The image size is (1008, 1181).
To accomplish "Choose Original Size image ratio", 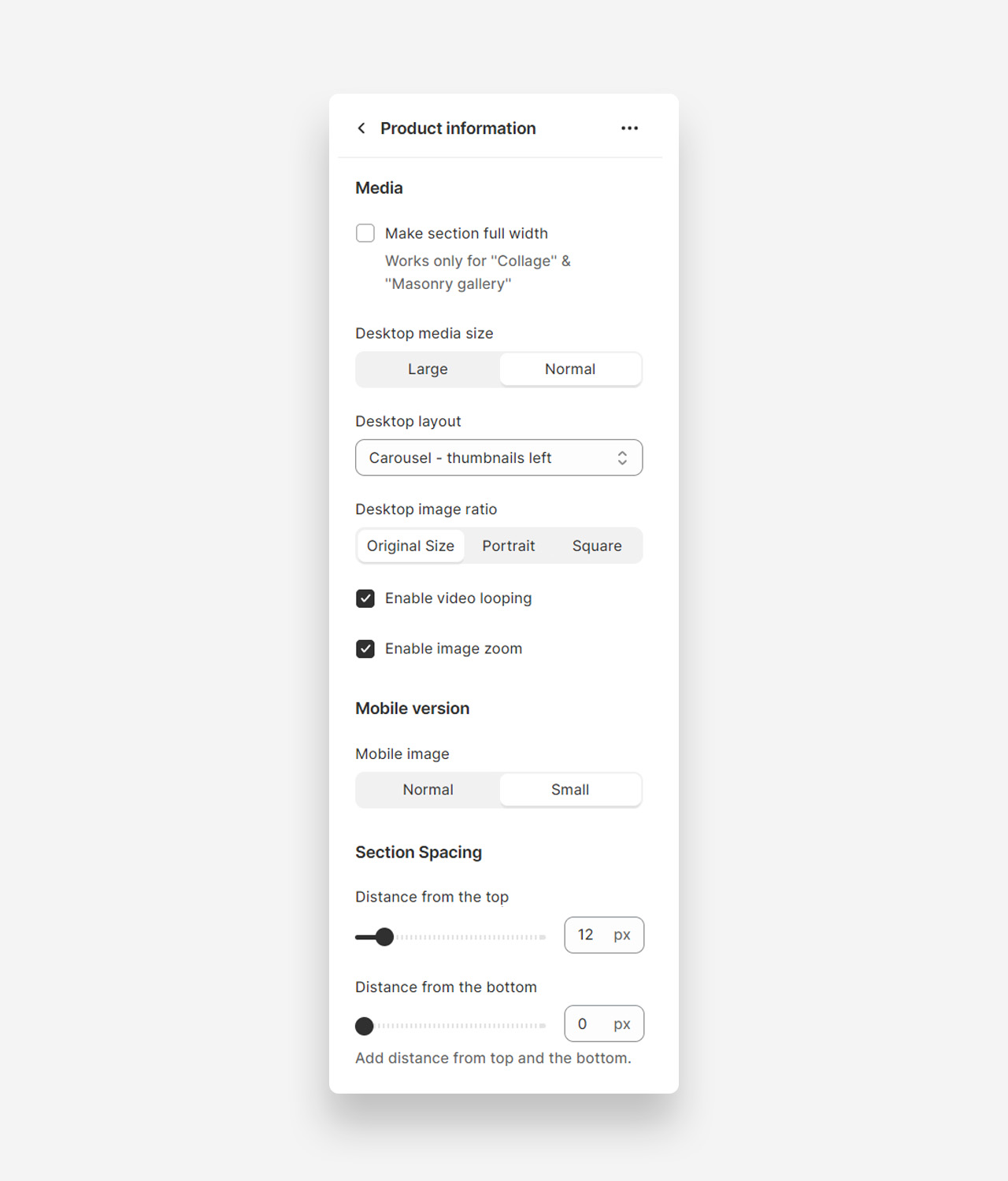I will pyautogui.click(x=410, y=546).
